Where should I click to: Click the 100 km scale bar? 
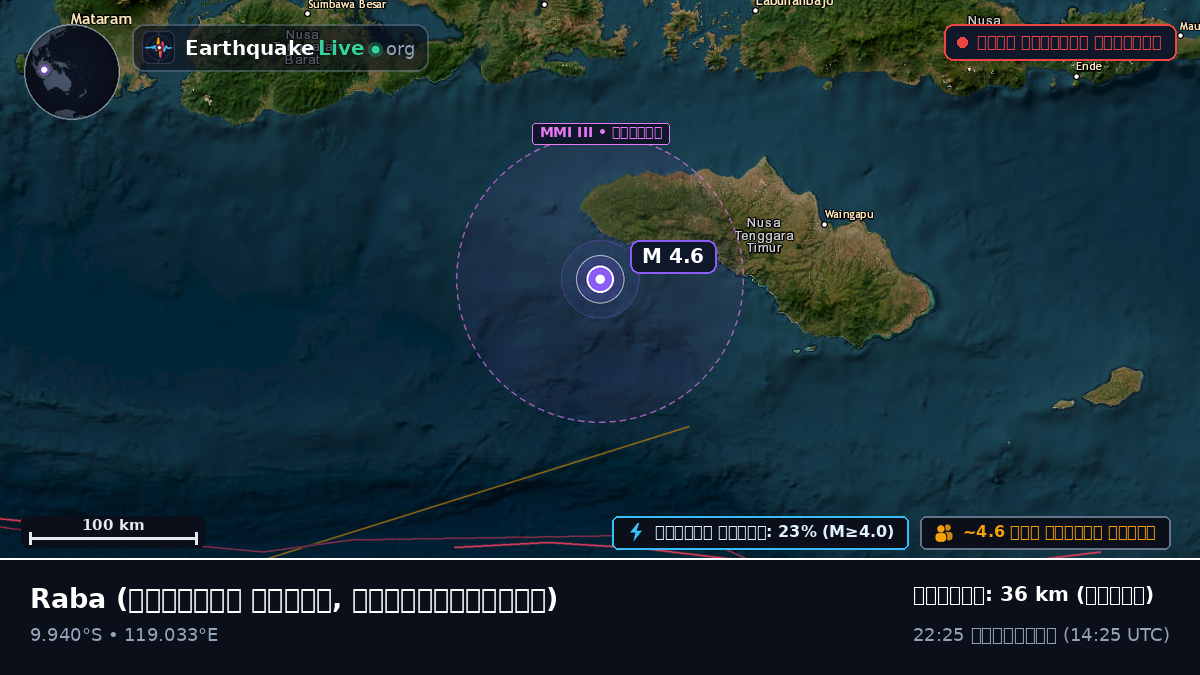tap(113, 532)
